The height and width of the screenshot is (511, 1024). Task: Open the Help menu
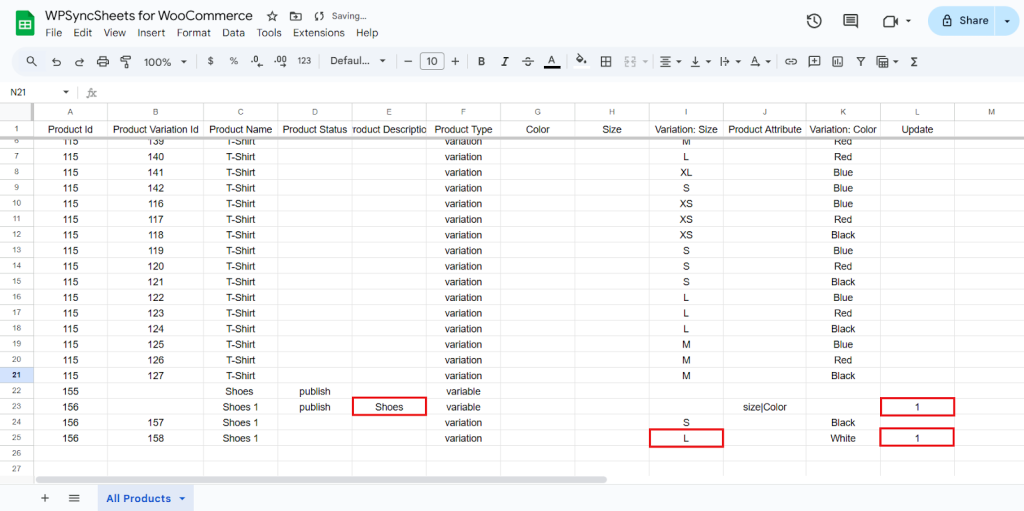[x=367, y=33]
